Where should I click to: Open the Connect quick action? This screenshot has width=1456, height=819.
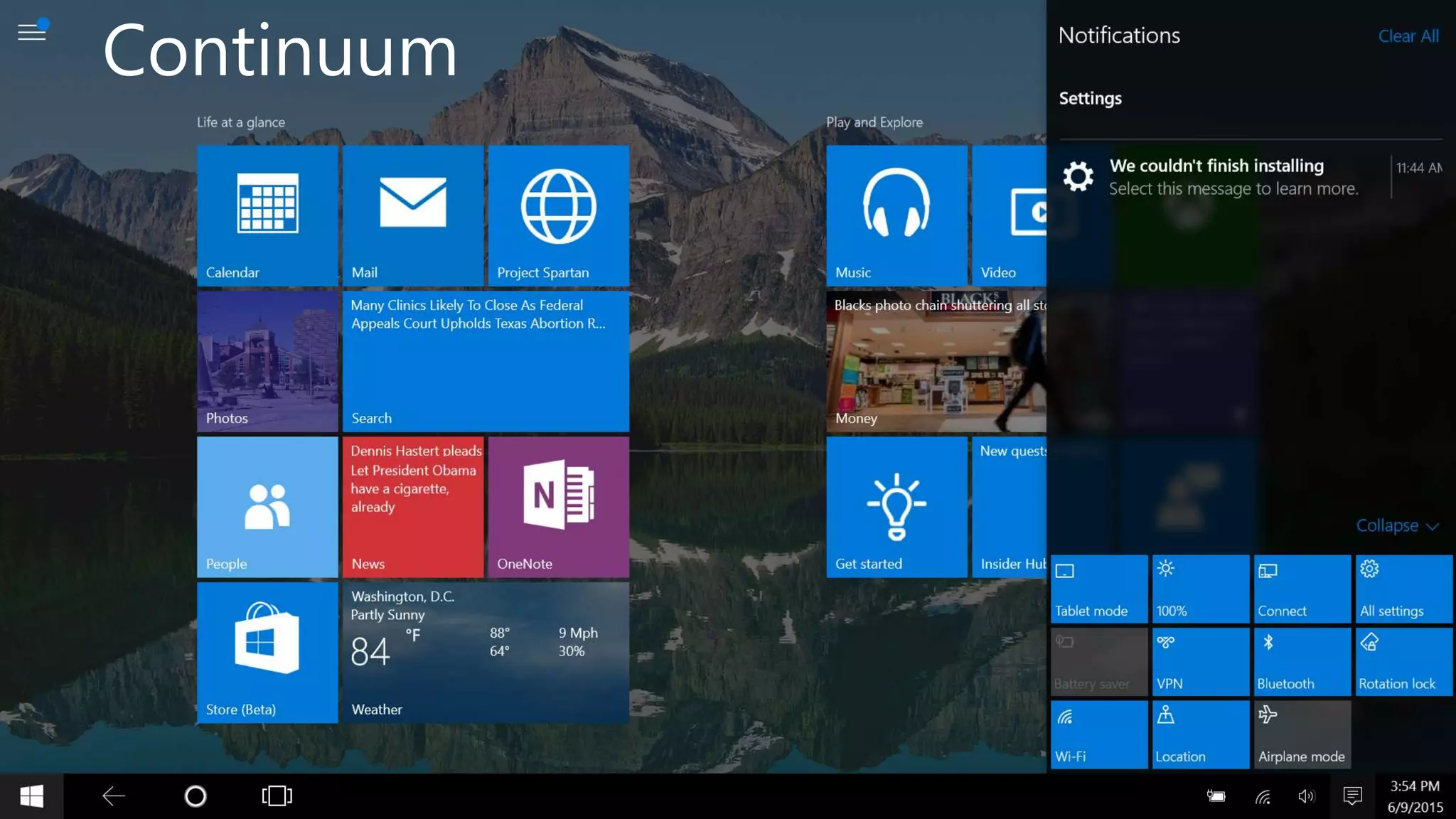point(1302,589)
